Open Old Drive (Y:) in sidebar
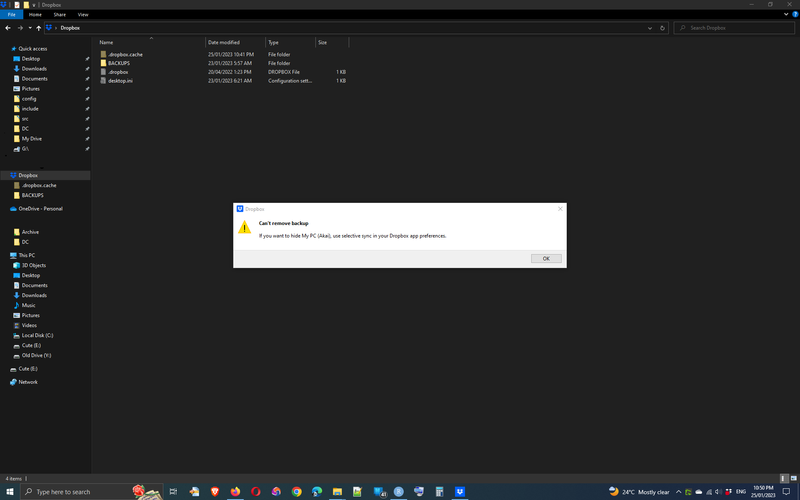800x500 pixels. [x=36, y=355]
